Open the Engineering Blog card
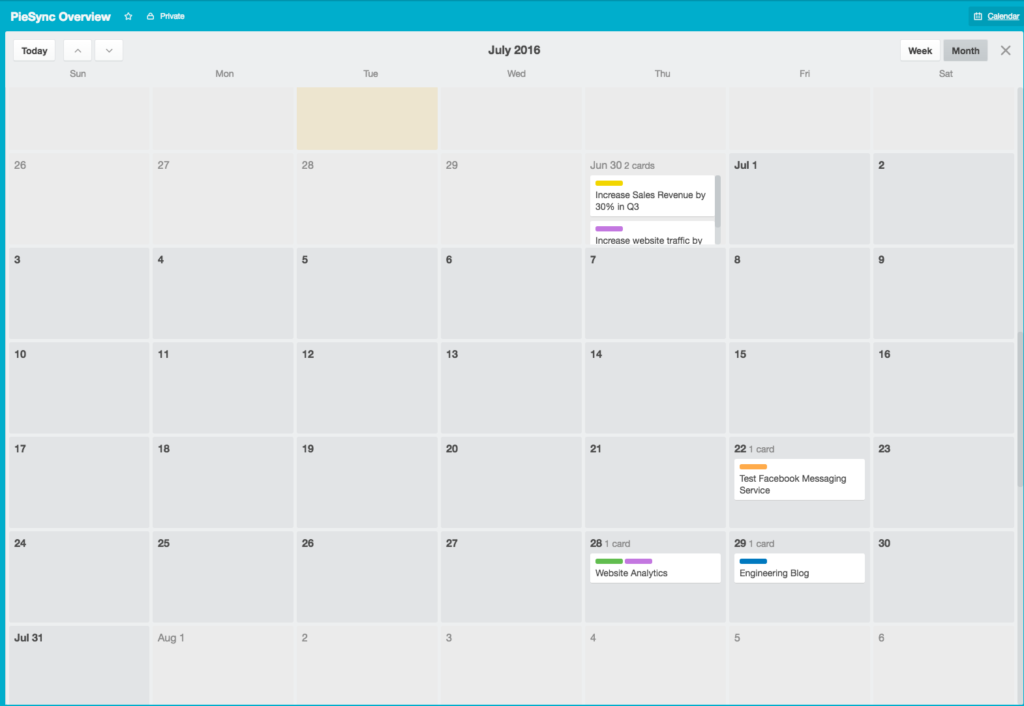This screenshot has height=706, width=1024. (799, 568)
